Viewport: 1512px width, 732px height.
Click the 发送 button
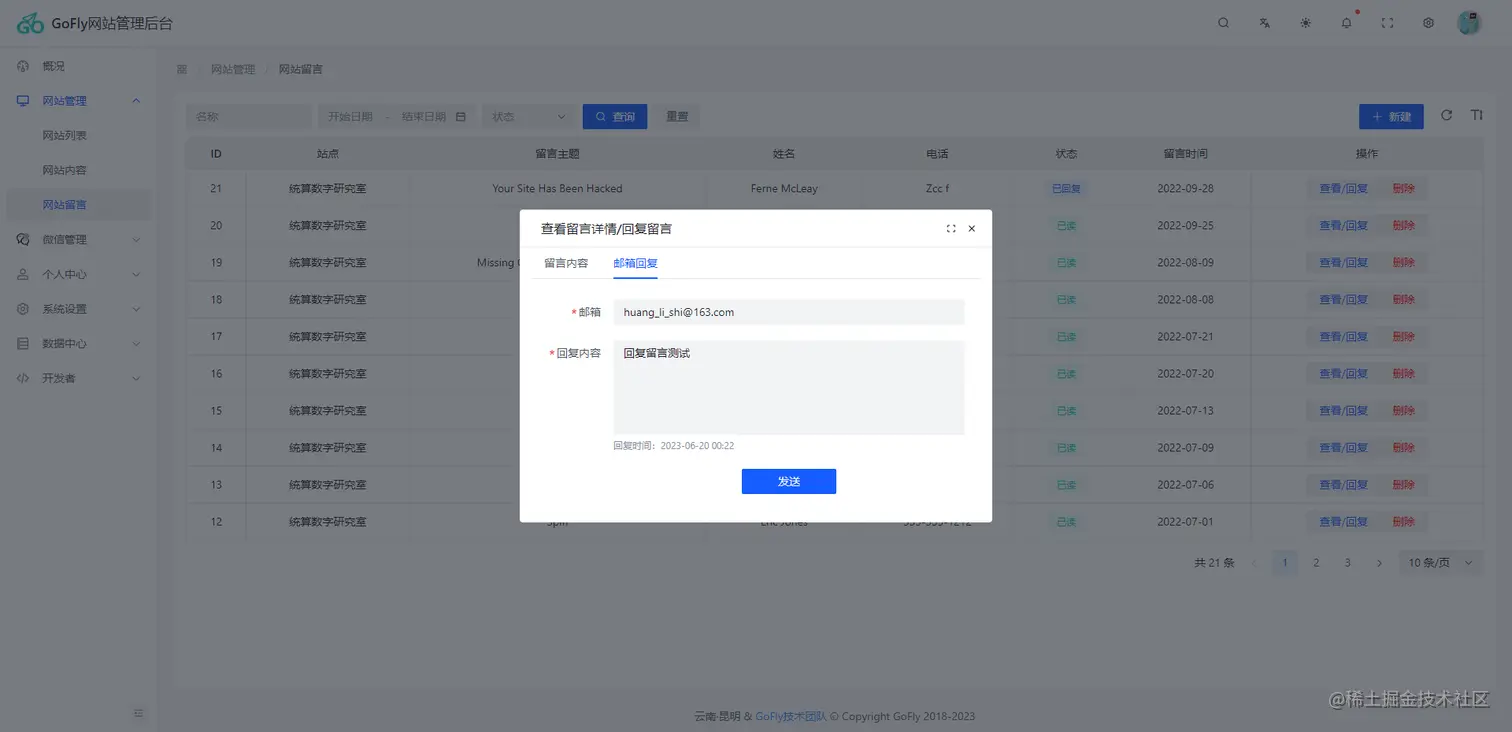click(789, 482)
